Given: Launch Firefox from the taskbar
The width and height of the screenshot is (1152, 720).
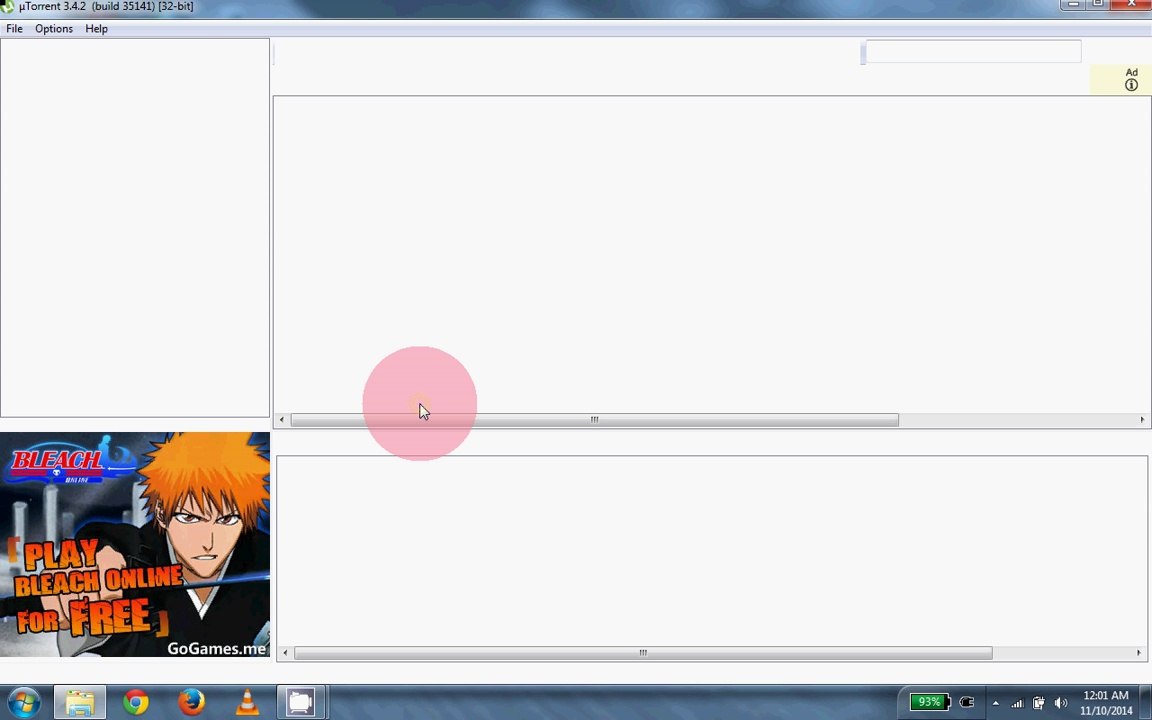Looking at the screenshot, I should point(192,702).
